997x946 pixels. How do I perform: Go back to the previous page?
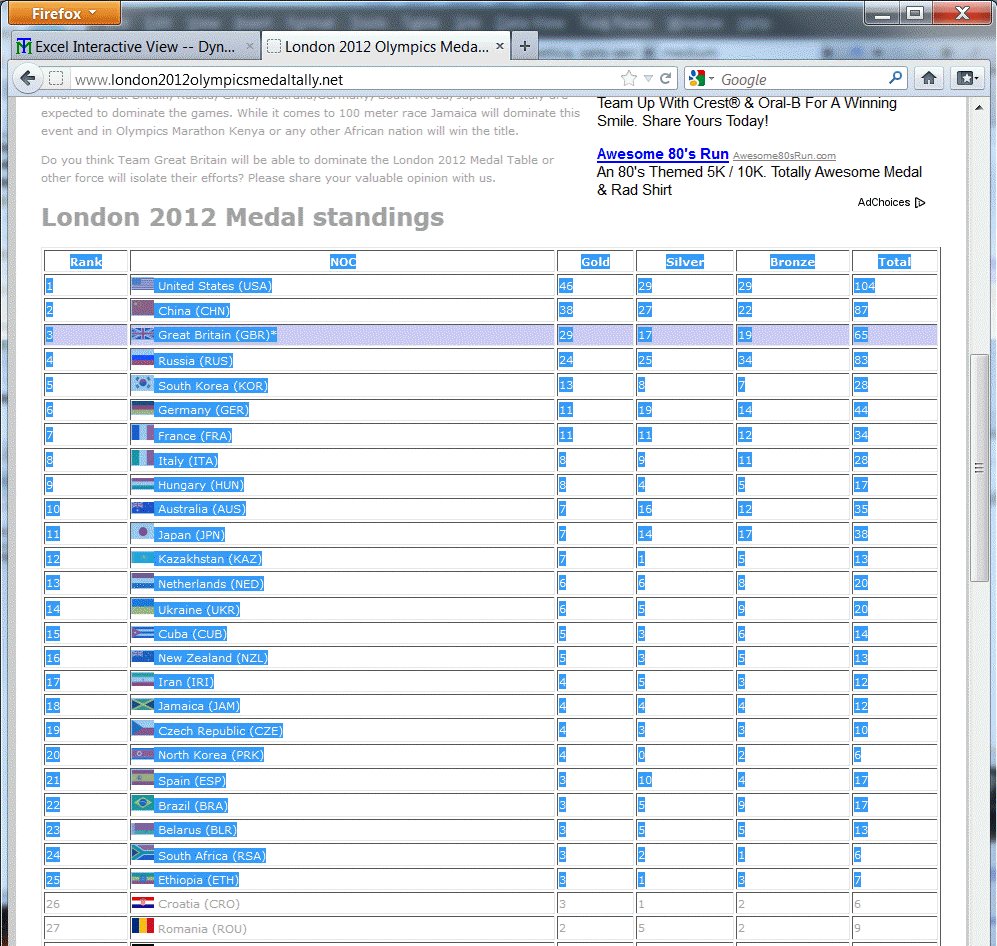click(x=27, y=79)
